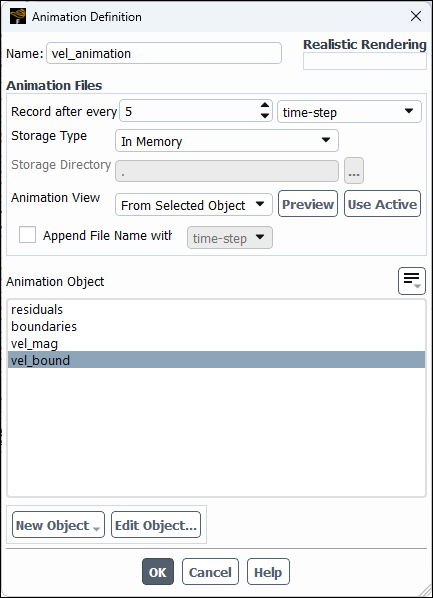Image resolution: width=433 pixels, height=598 pixels.
Task: Open the time-step record frequency dropdown
Action: 349,112
